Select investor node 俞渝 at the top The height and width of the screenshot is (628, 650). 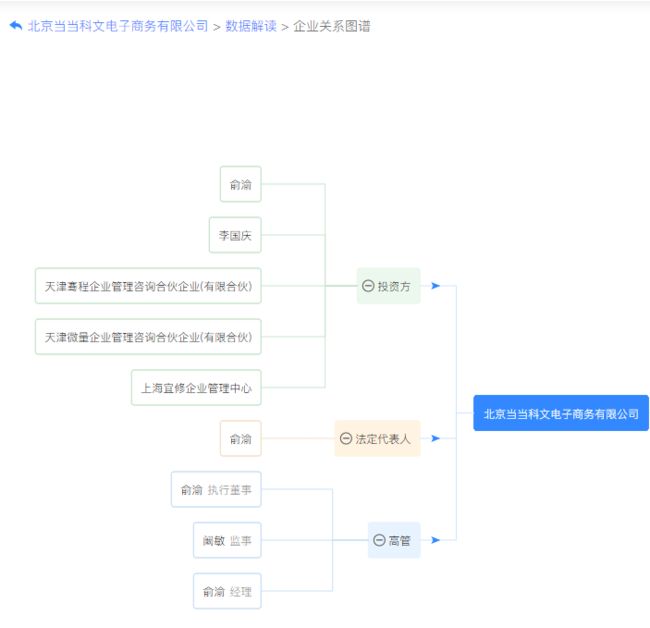(240, 184)
